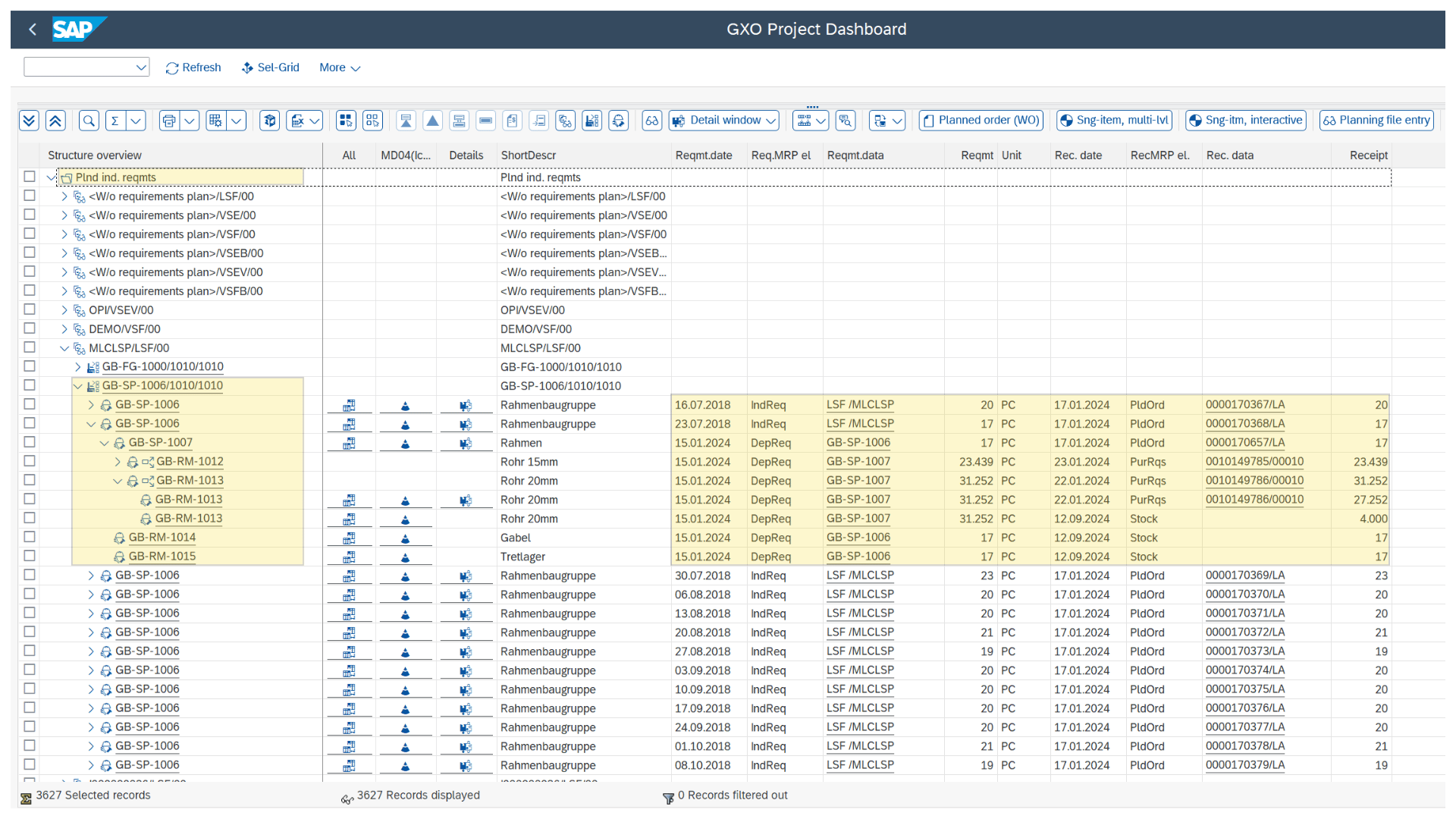Open MD04 stock/requirements icon on first GB-SP-1006 row
Image resolution: width=1456 pixels, height=819 pixels.
click(x=406, y=405)
